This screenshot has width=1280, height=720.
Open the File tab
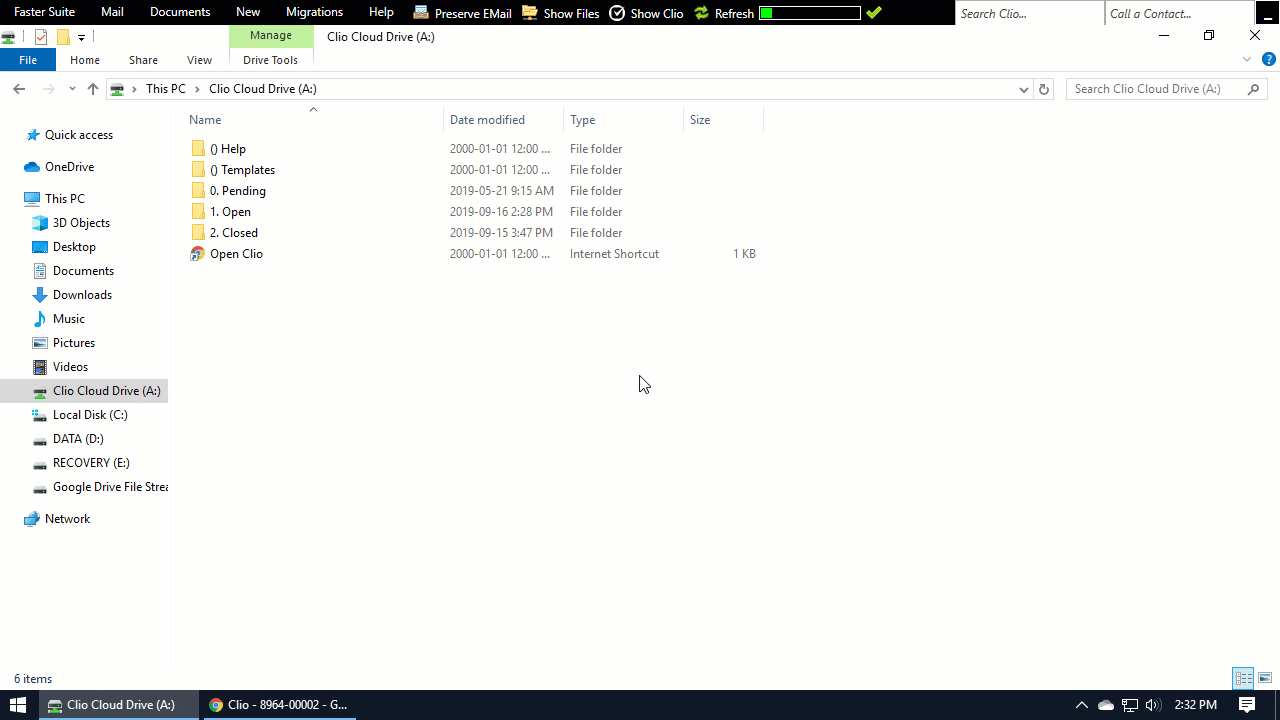pos(28,60)
